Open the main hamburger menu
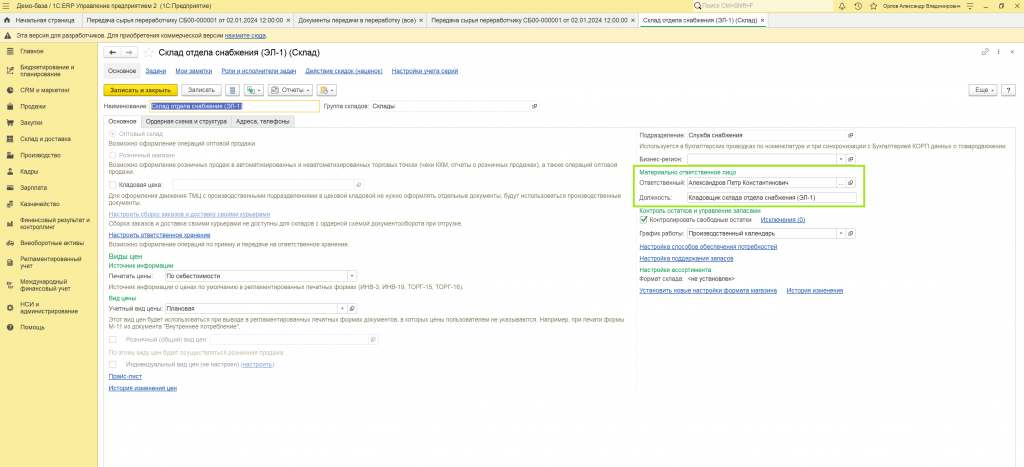The height and width of the screenshot is (467, 1024). click(x=7, y=5)
